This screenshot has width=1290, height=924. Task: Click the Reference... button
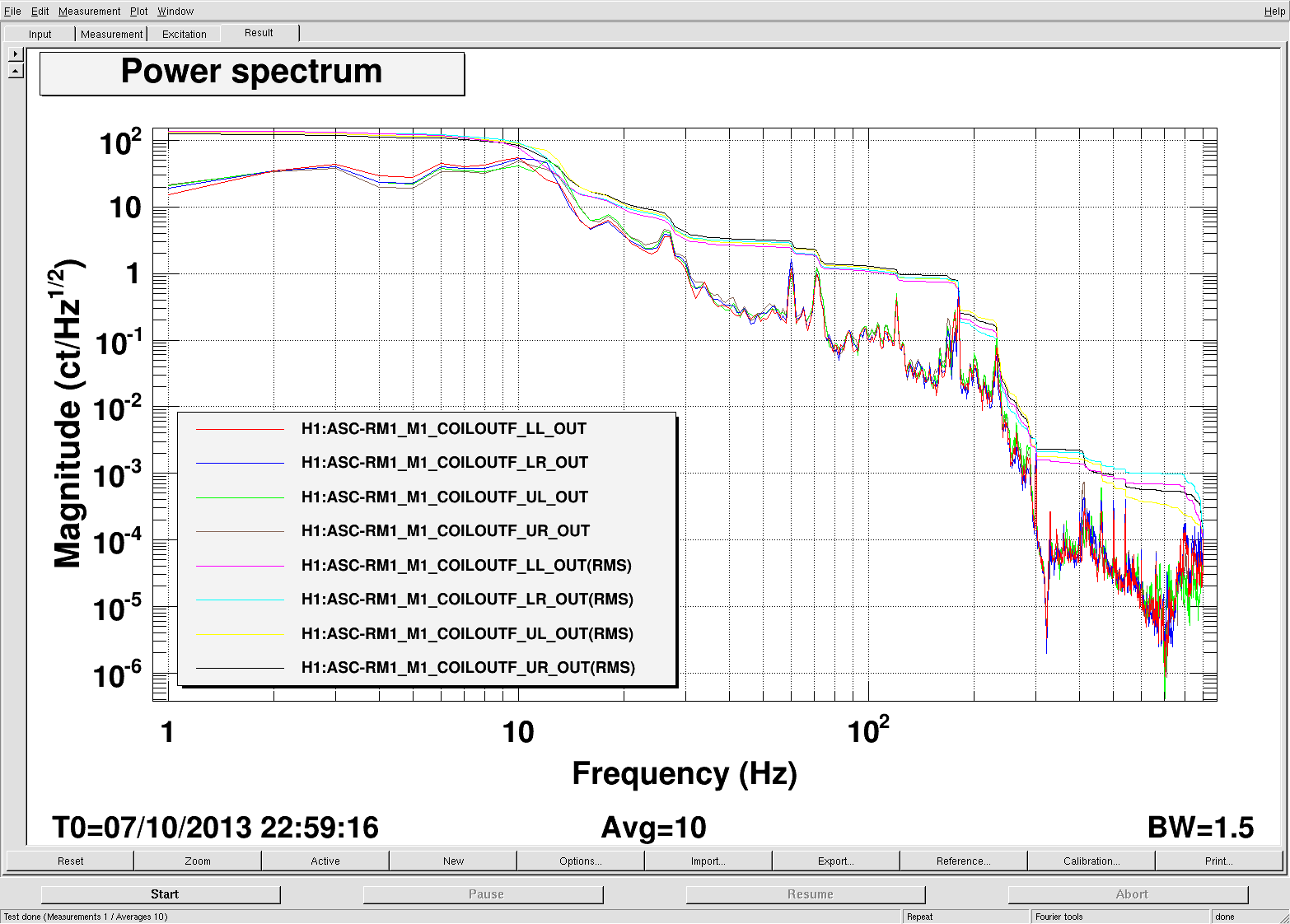pos(963,861)
